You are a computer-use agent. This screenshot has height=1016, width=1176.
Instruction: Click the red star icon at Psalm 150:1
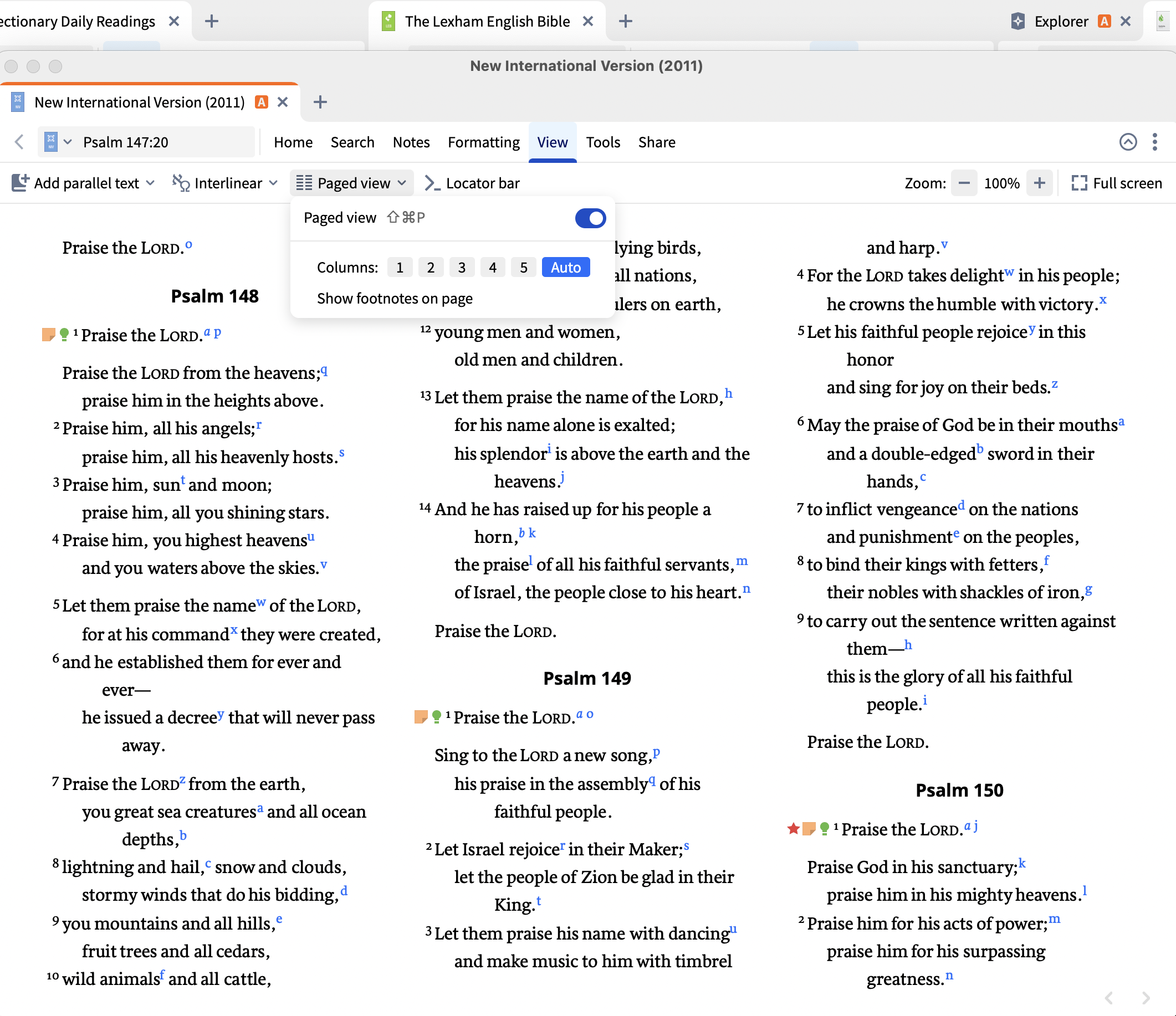click(794, 829)
